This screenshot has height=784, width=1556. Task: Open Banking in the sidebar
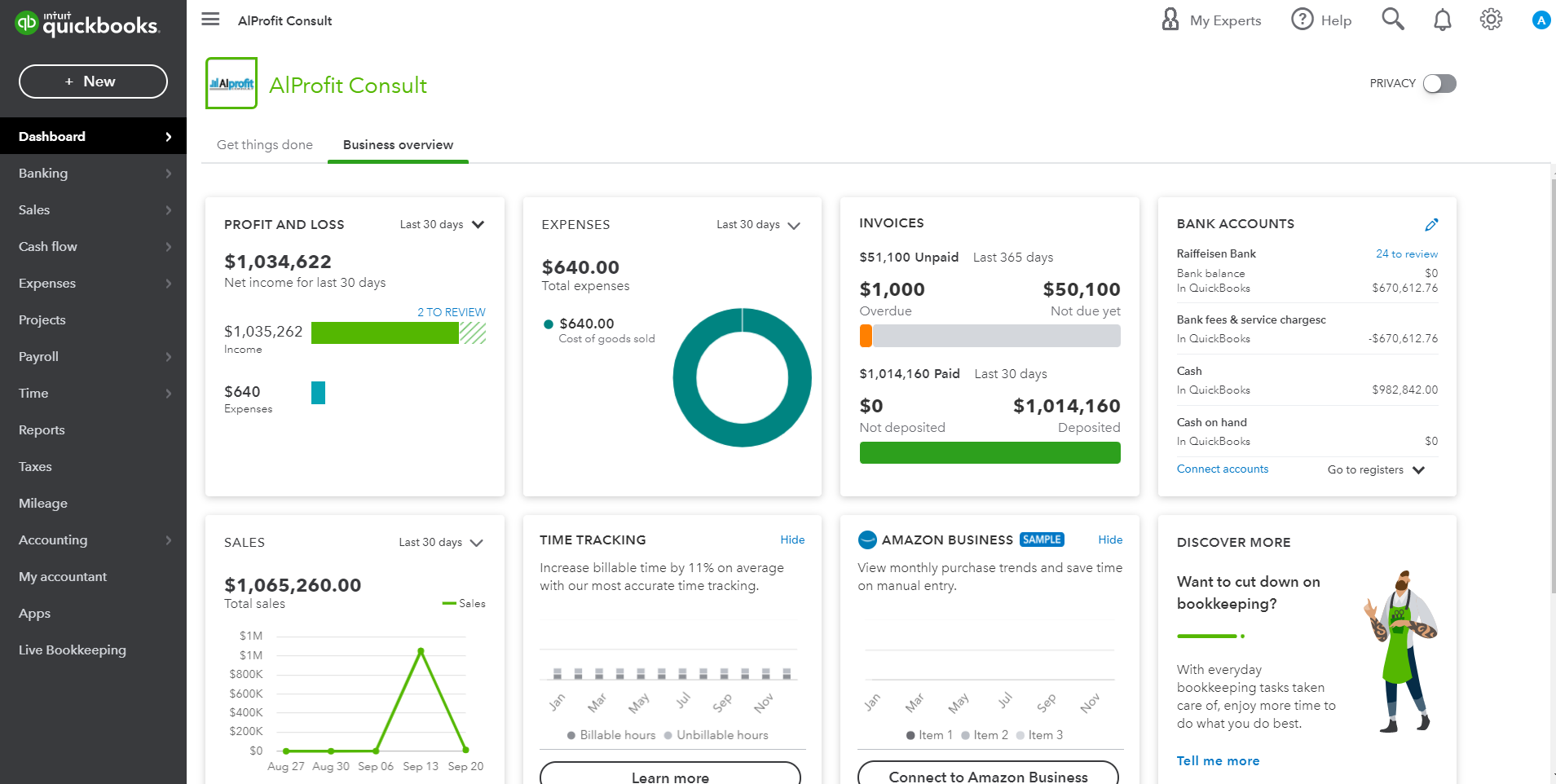tap(44, 174)
